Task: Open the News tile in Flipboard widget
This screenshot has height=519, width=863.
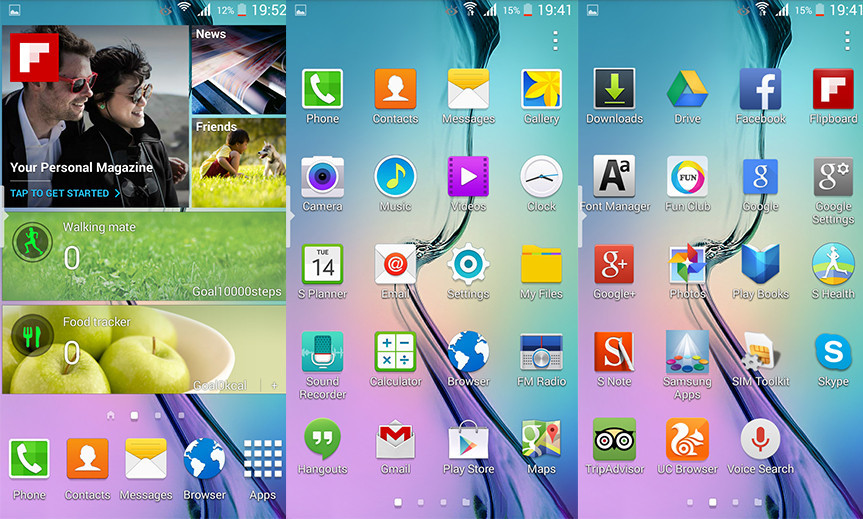Action: pos(238,70)
